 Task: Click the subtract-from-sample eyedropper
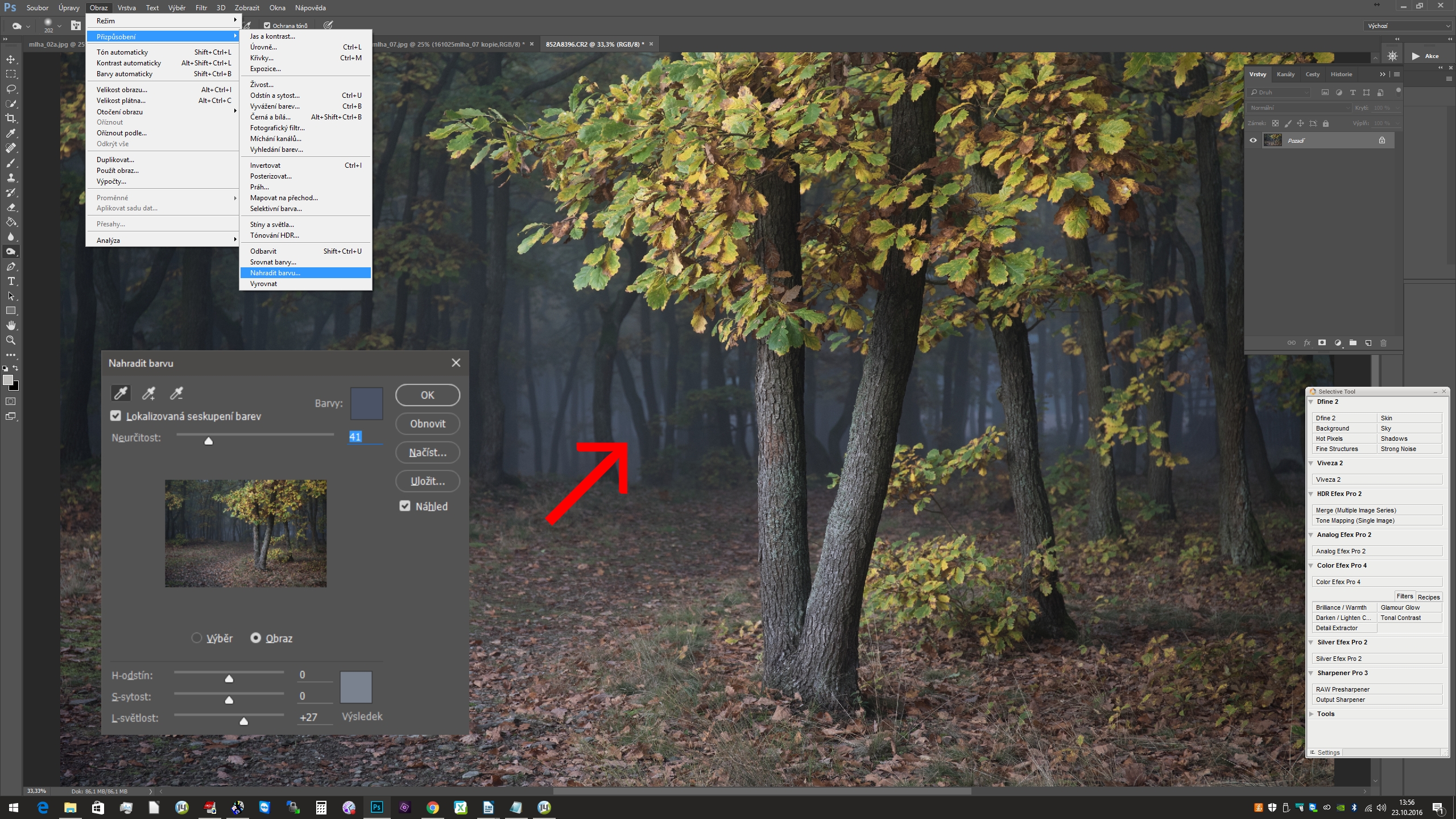[176, 393]
